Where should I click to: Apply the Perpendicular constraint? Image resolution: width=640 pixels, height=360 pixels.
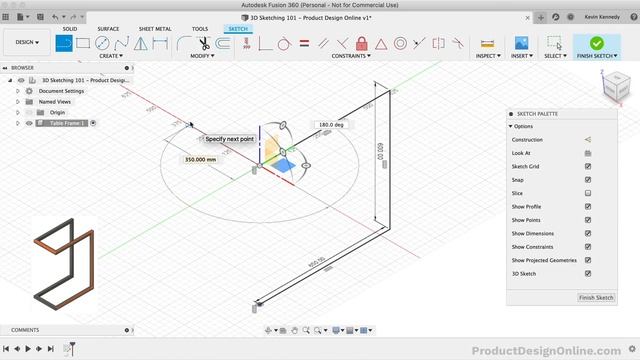[x=342, y=43]
